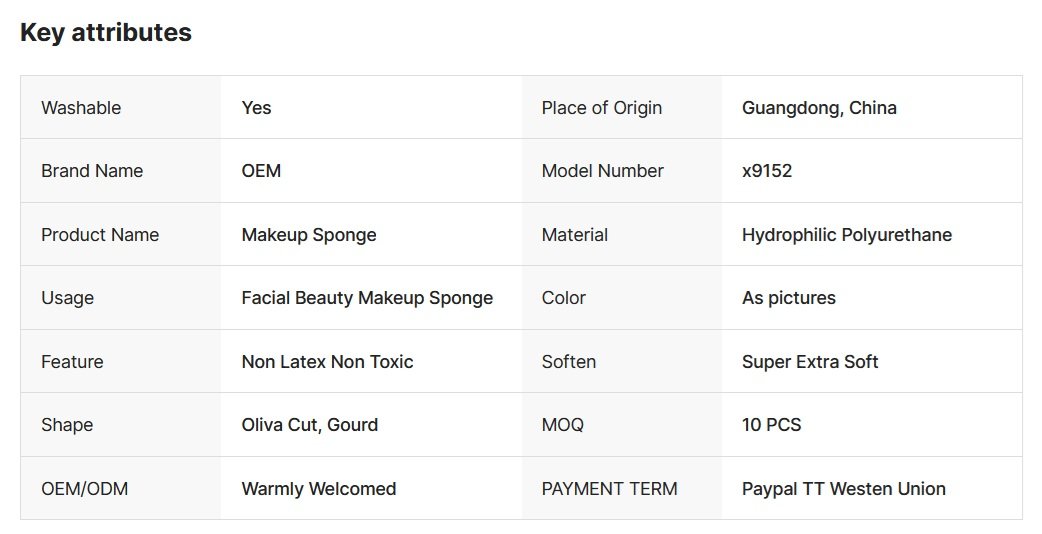1042x534 pixels.
Task: Click the "Place of Origin" label
Action: (602, 108)
